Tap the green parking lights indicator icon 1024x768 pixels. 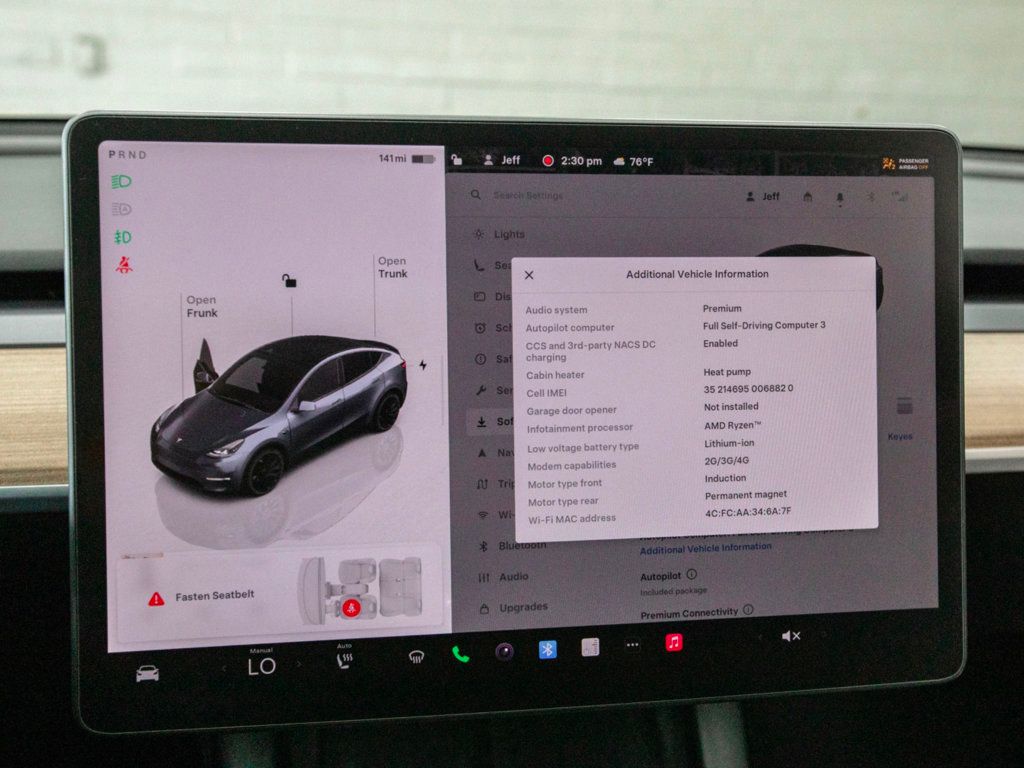[x=122, y=237]
